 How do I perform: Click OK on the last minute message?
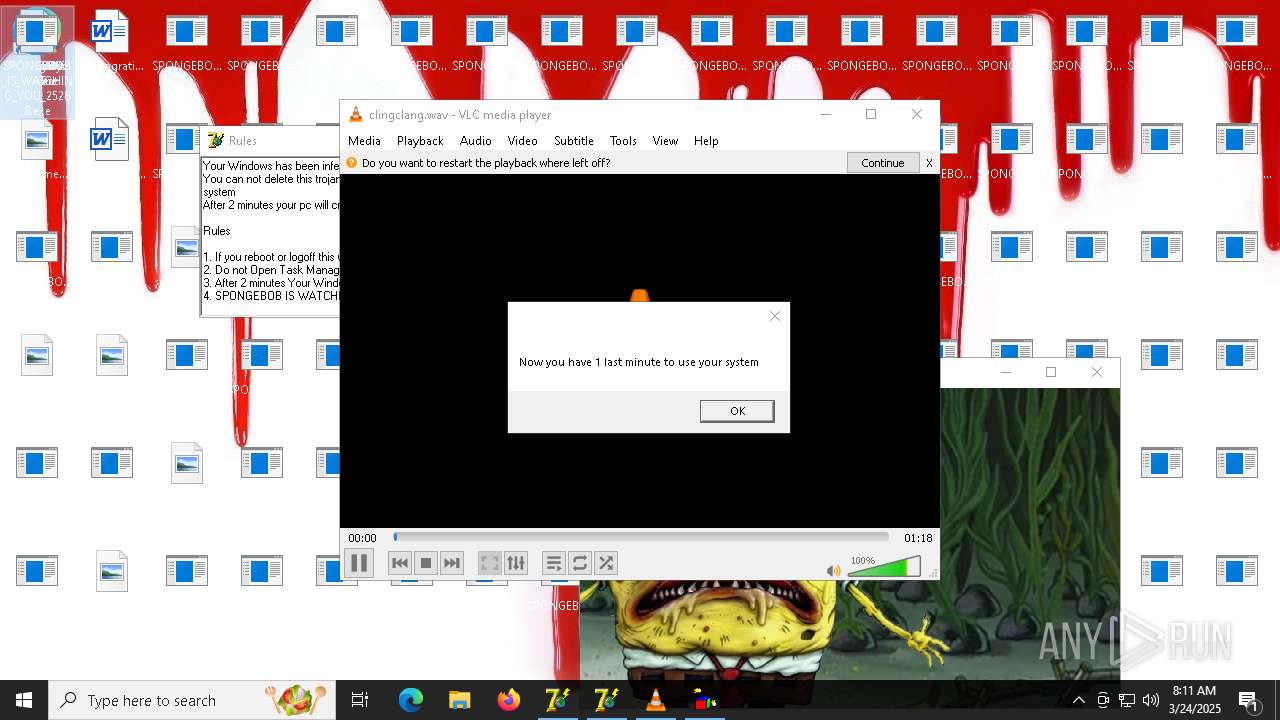[x=737, y=411]
